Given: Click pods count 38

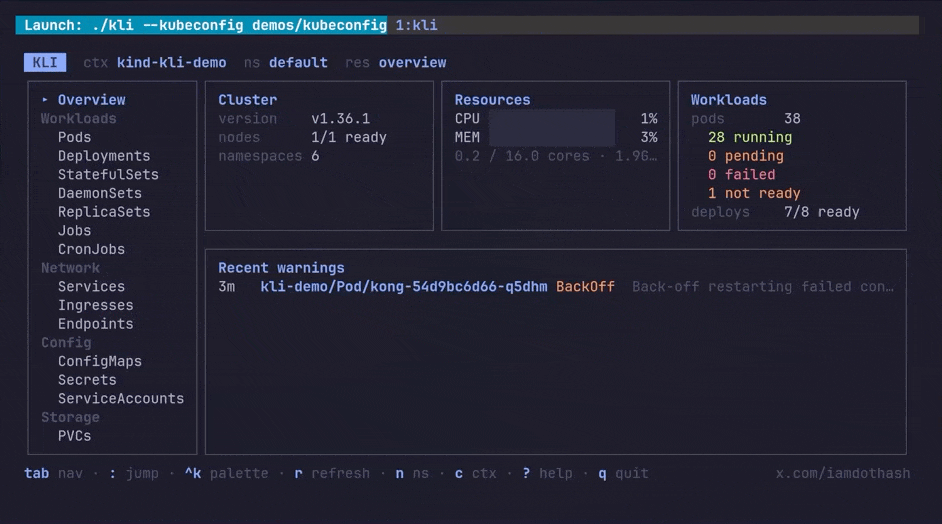Looking at the screenshot, I should click(x=792, y=118).
